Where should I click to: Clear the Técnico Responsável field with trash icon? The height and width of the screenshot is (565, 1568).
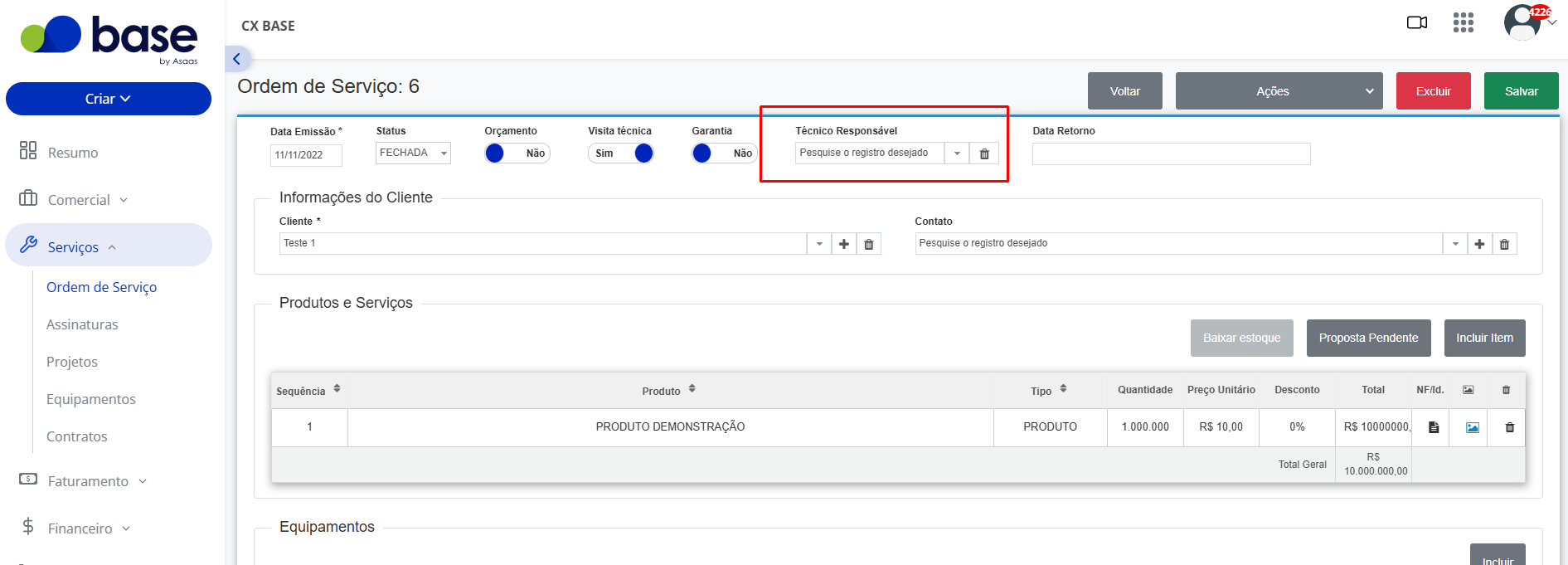[984, 153]
